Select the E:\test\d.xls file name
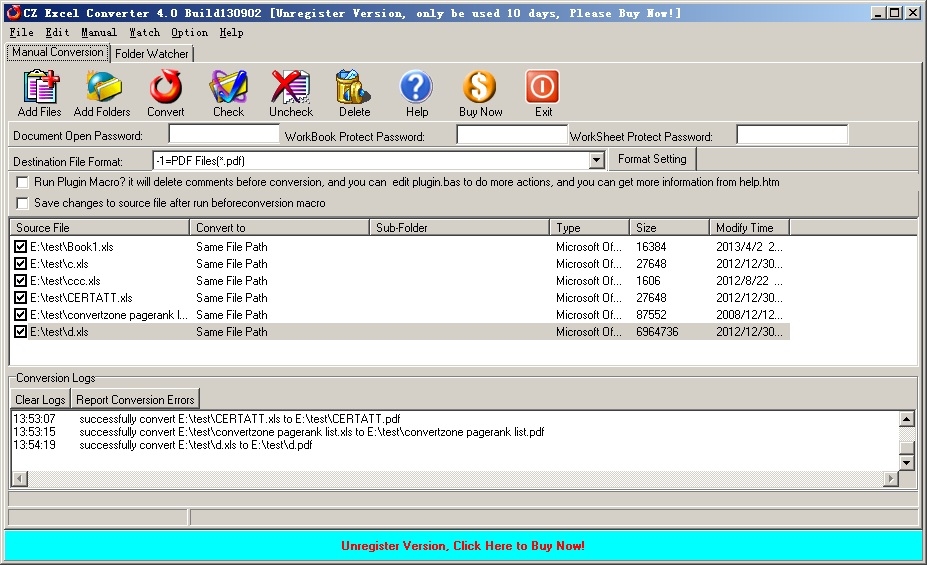927x565 pixels. click(59, 332)
